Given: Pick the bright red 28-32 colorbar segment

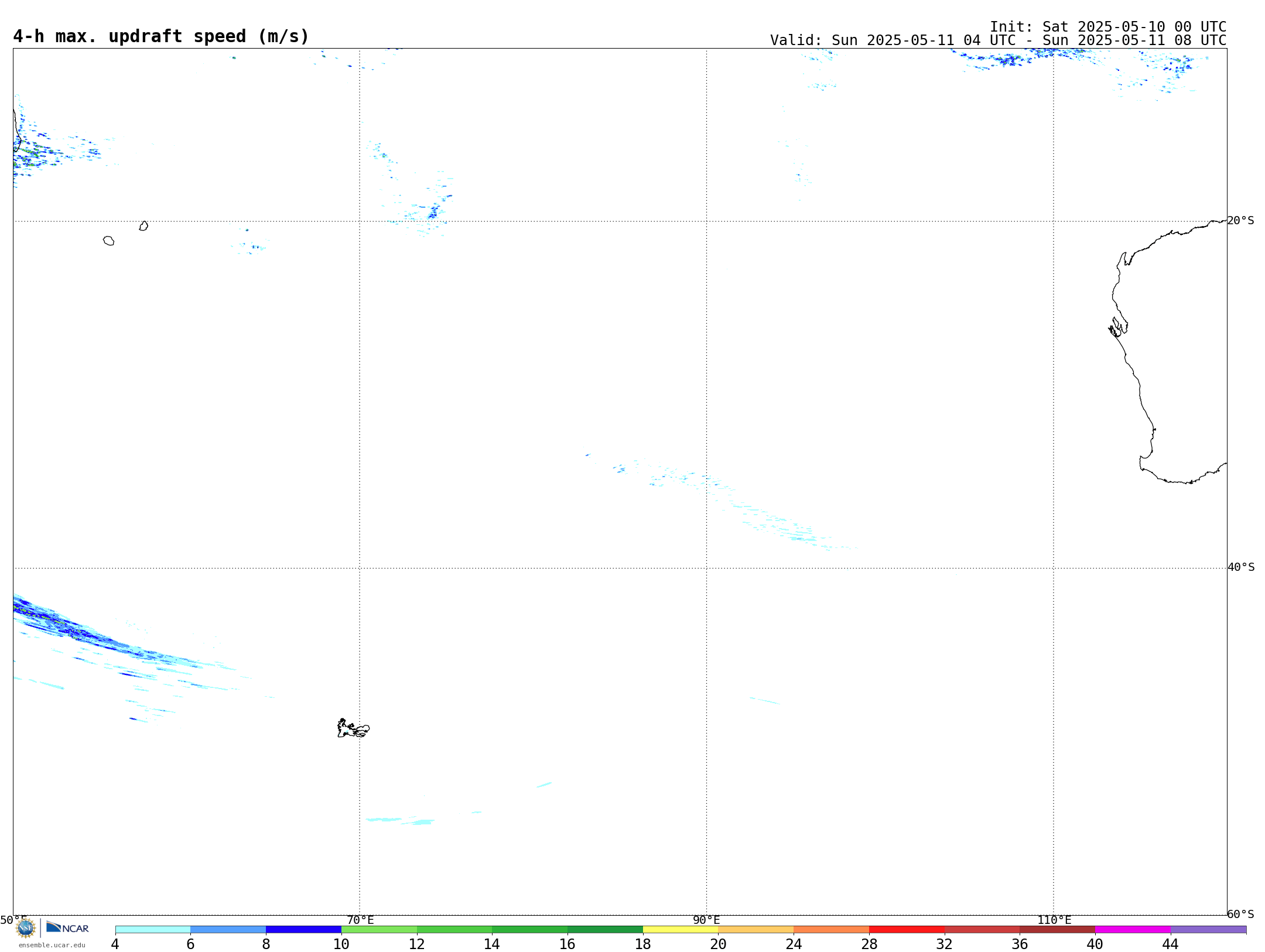Looking at the screenshot, I should pyautogui.click(x=907, y=930).
